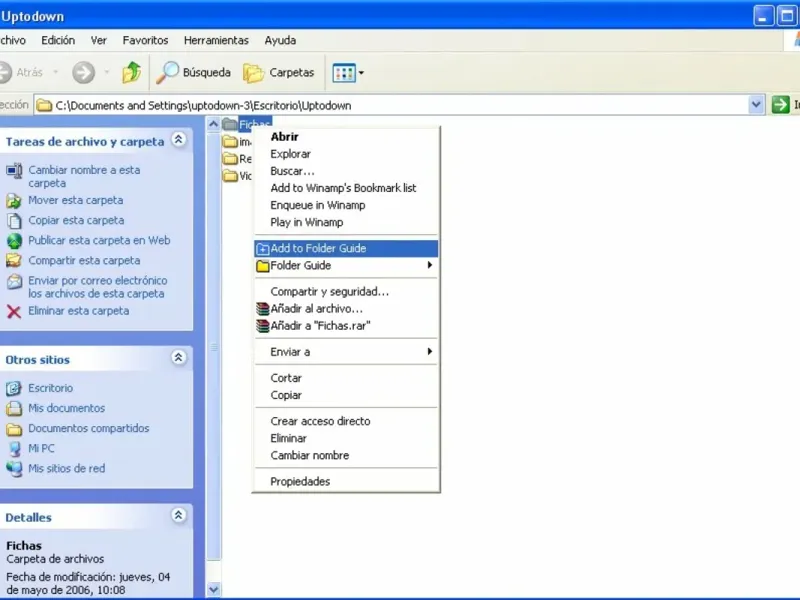Choose Copiar in the context menu
This screenshot has height=600, width=800.
pyautogui.click(x=346, y=395)
